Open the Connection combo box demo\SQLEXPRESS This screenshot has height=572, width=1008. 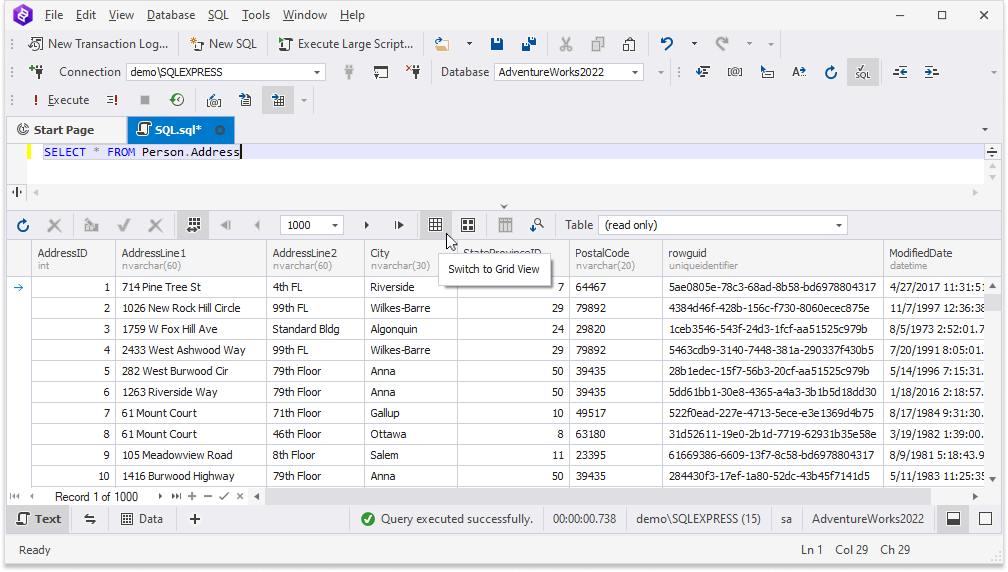pos(226,72)
